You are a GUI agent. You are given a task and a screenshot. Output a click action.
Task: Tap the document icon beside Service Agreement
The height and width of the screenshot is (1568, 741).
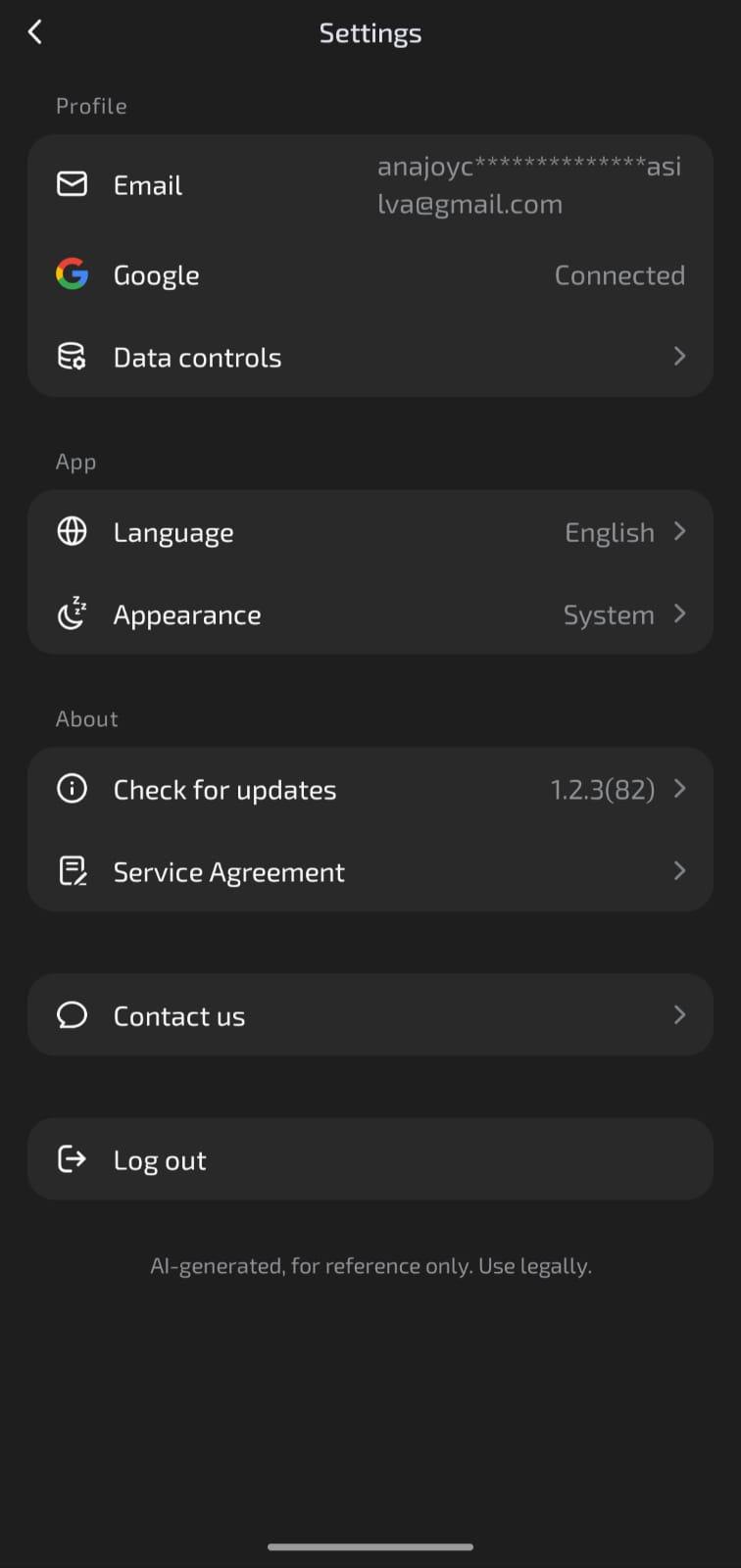pos(72,871)
